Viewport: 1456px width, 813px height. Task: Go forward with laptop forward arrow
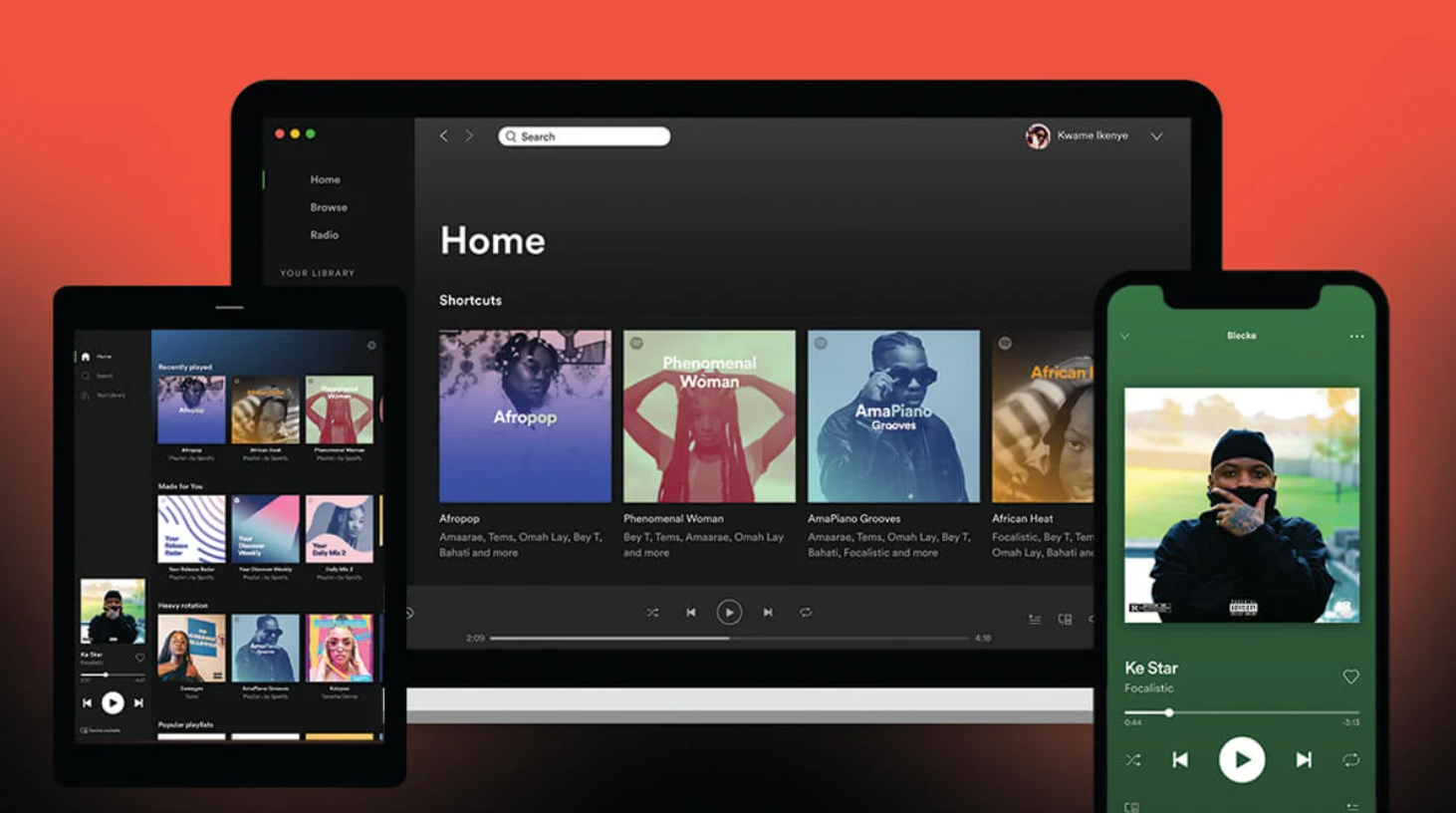tap(469, 135)
